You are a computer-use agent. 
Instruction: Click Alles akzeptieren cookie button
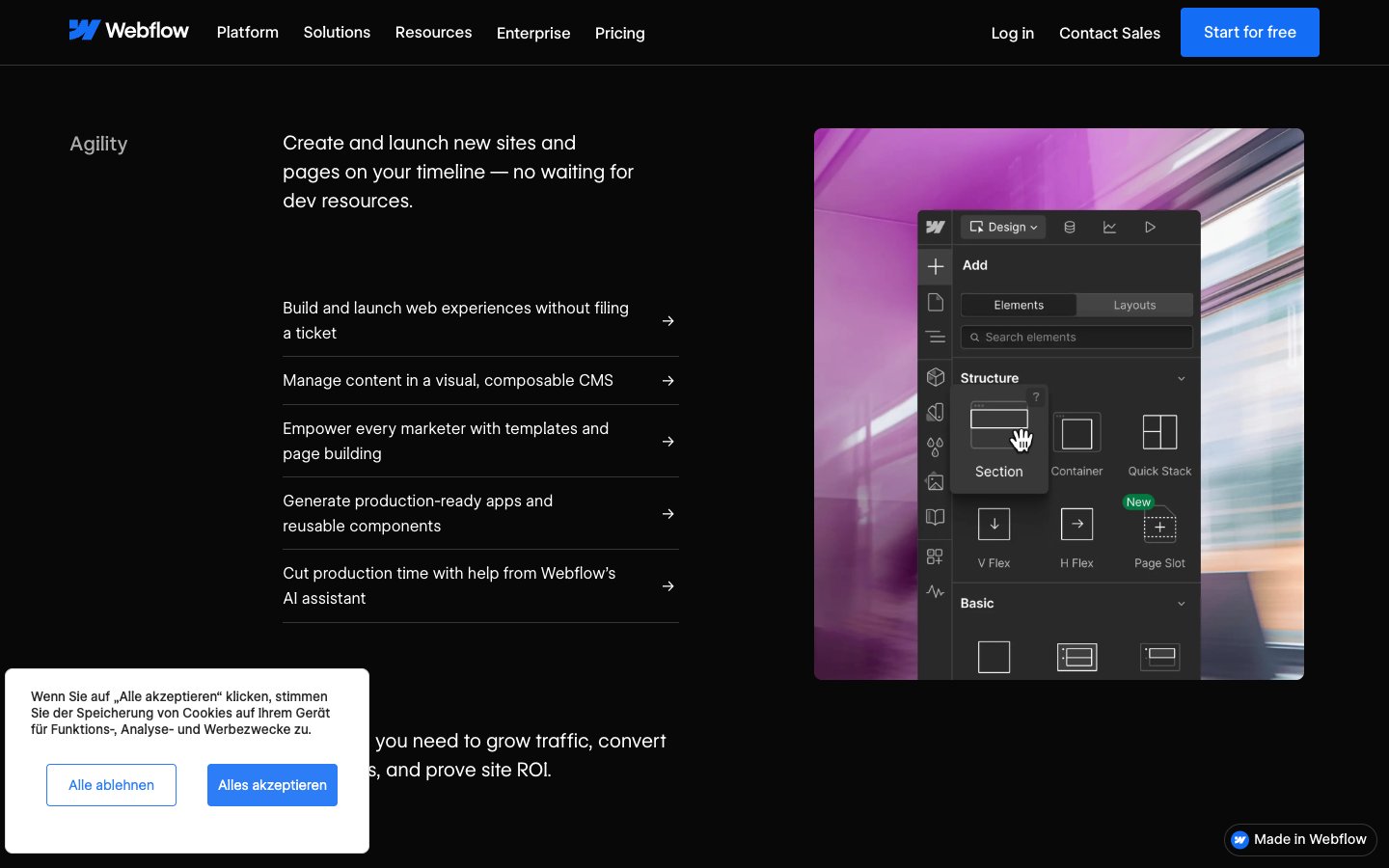click(272, 785)
